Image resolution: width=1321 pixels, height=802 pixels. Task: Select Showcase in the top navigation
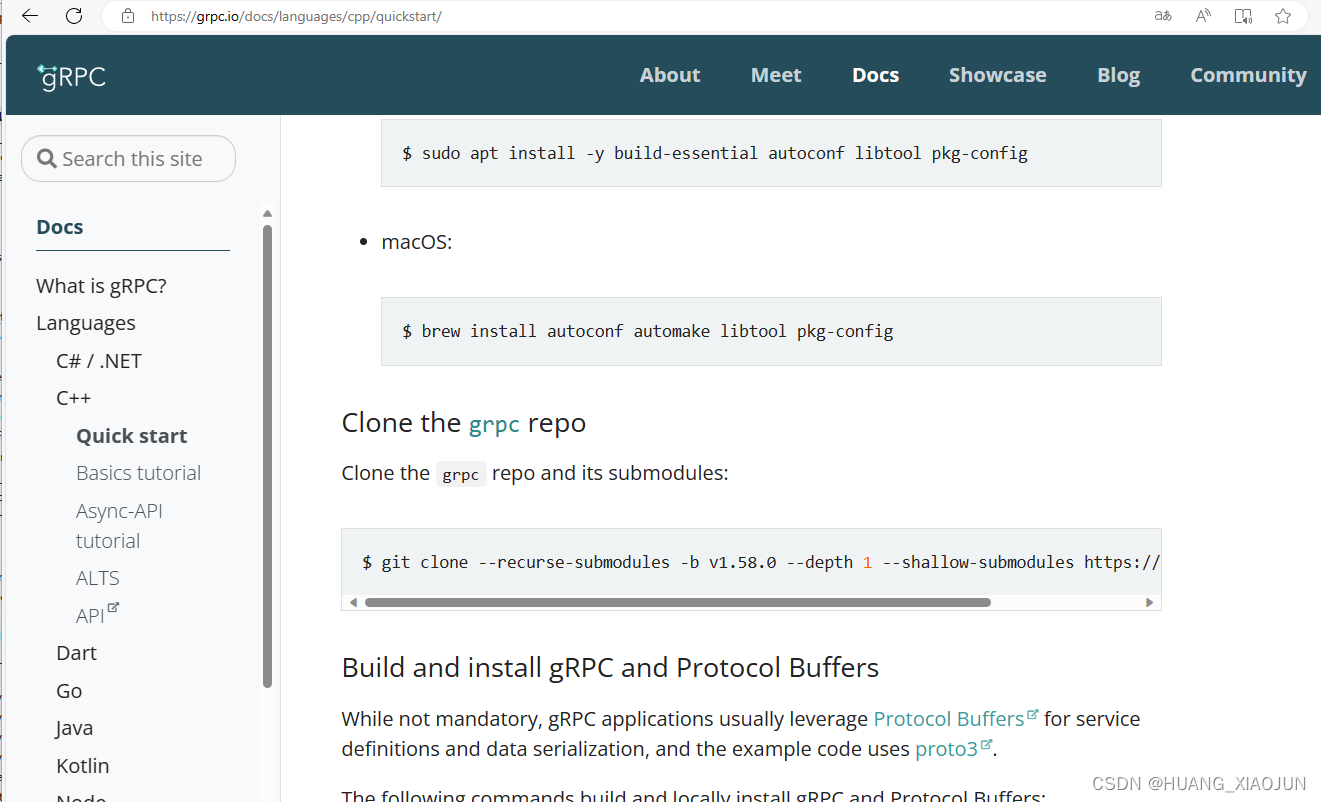pos(997,75)
